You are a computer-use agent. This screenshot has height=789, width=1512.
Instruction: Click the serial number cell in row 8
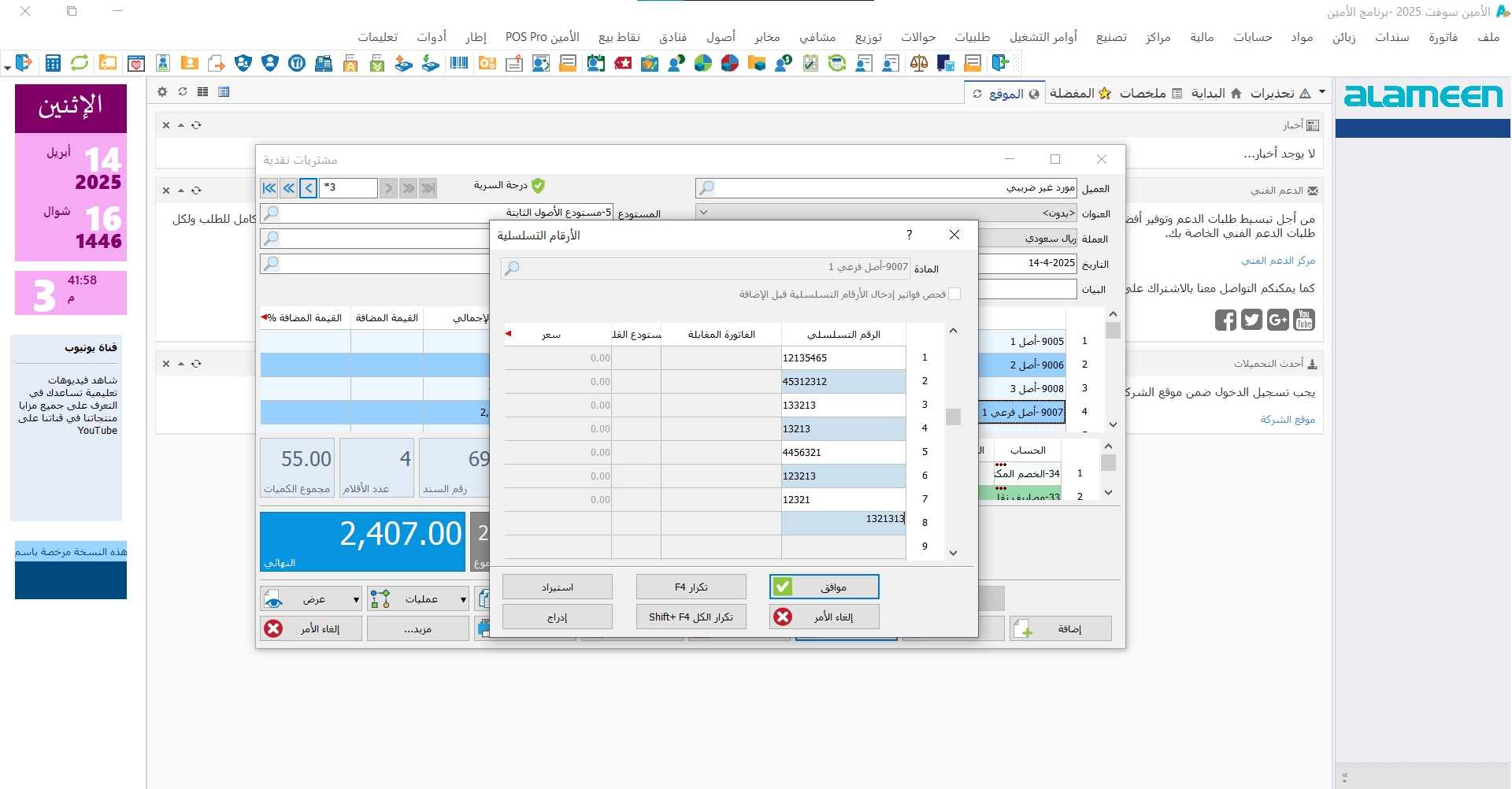pos(843,519)
